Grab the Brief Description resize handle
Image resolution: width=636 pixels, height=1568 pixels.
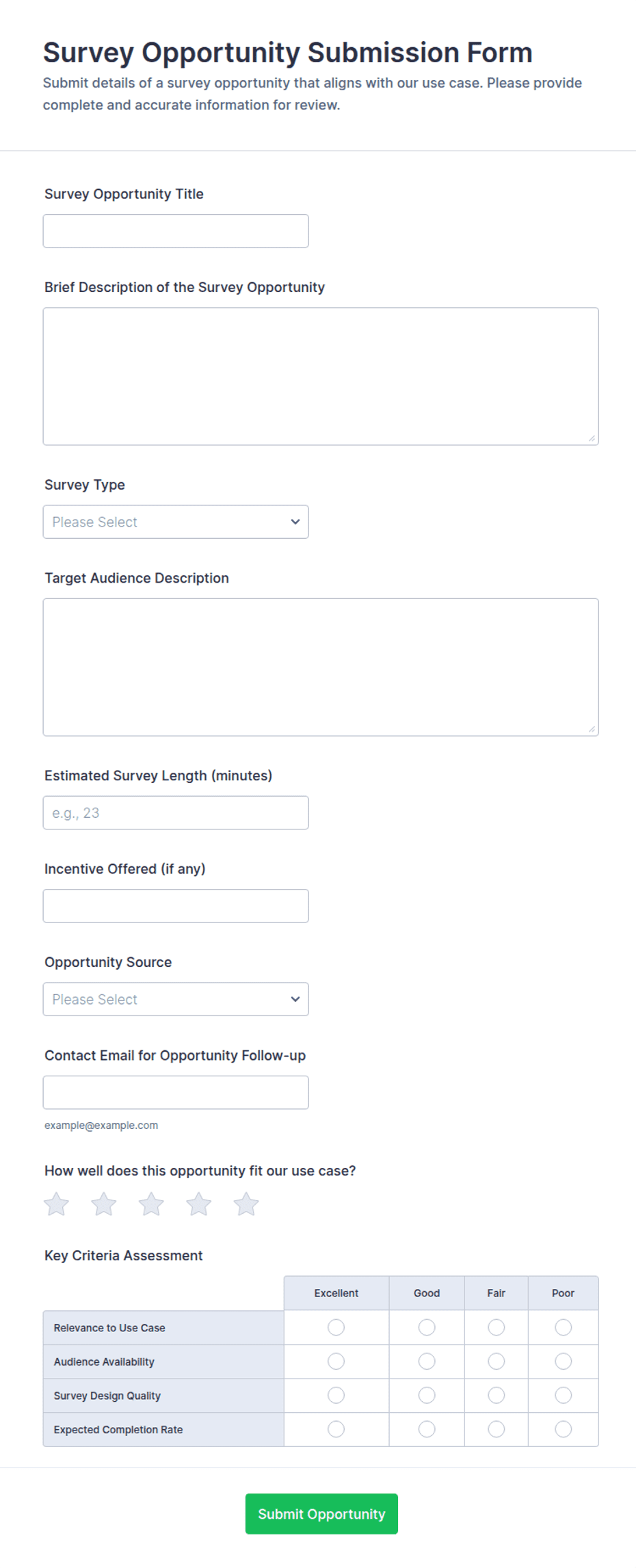pyautogui.click(x=592, y=438)
